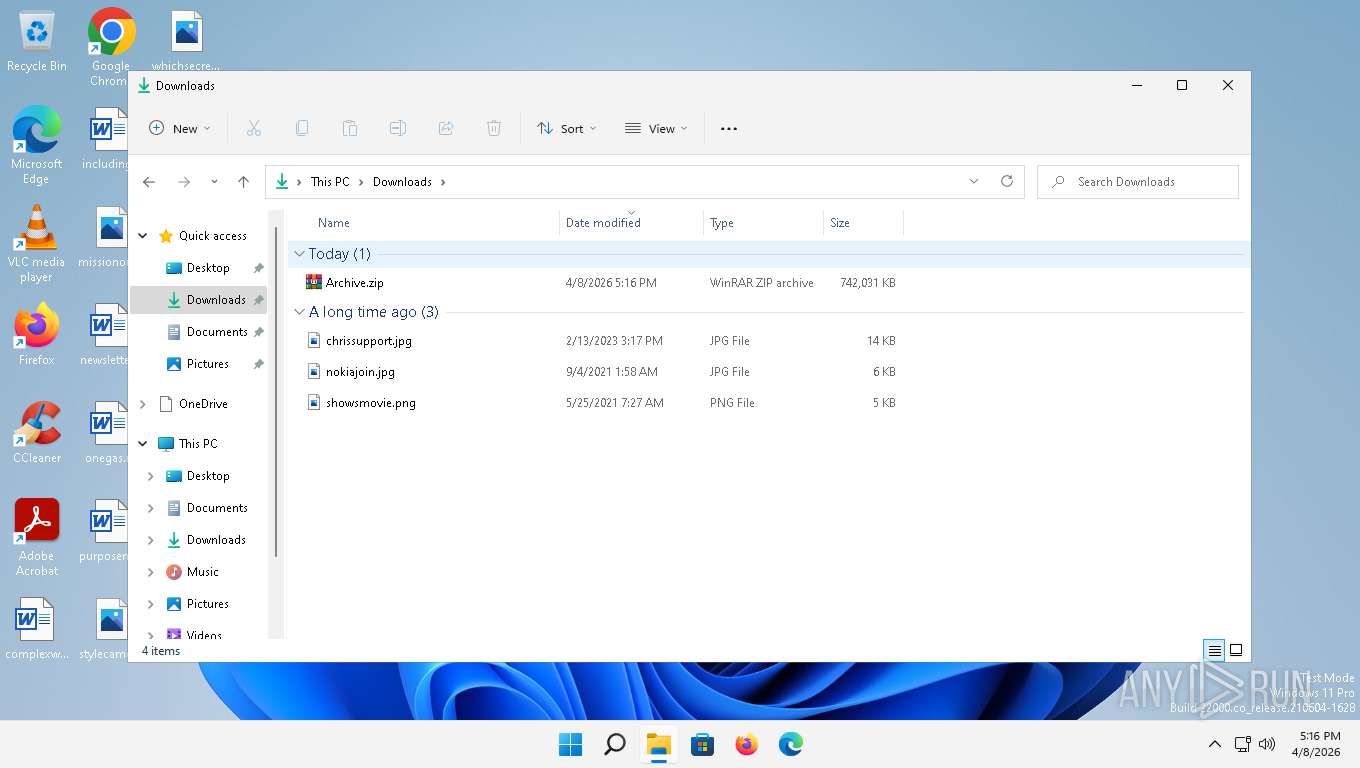This screenshot has width=1360, height=768.
Task: Launch Firefox from the taskbar
Action: tap(746, 744)
